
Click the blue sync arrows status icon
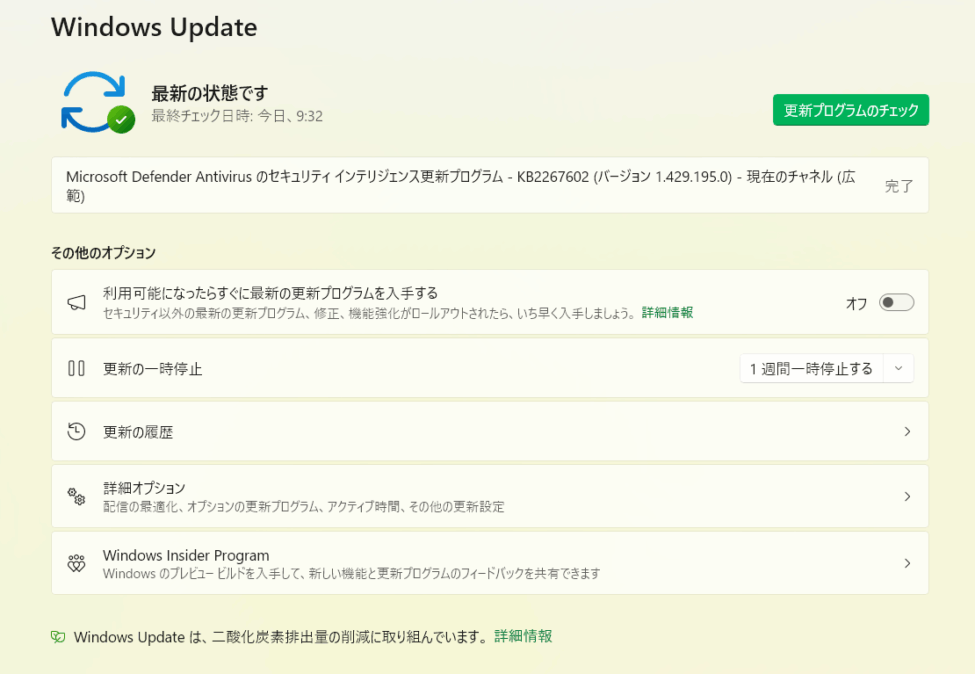tap(93, 101)
